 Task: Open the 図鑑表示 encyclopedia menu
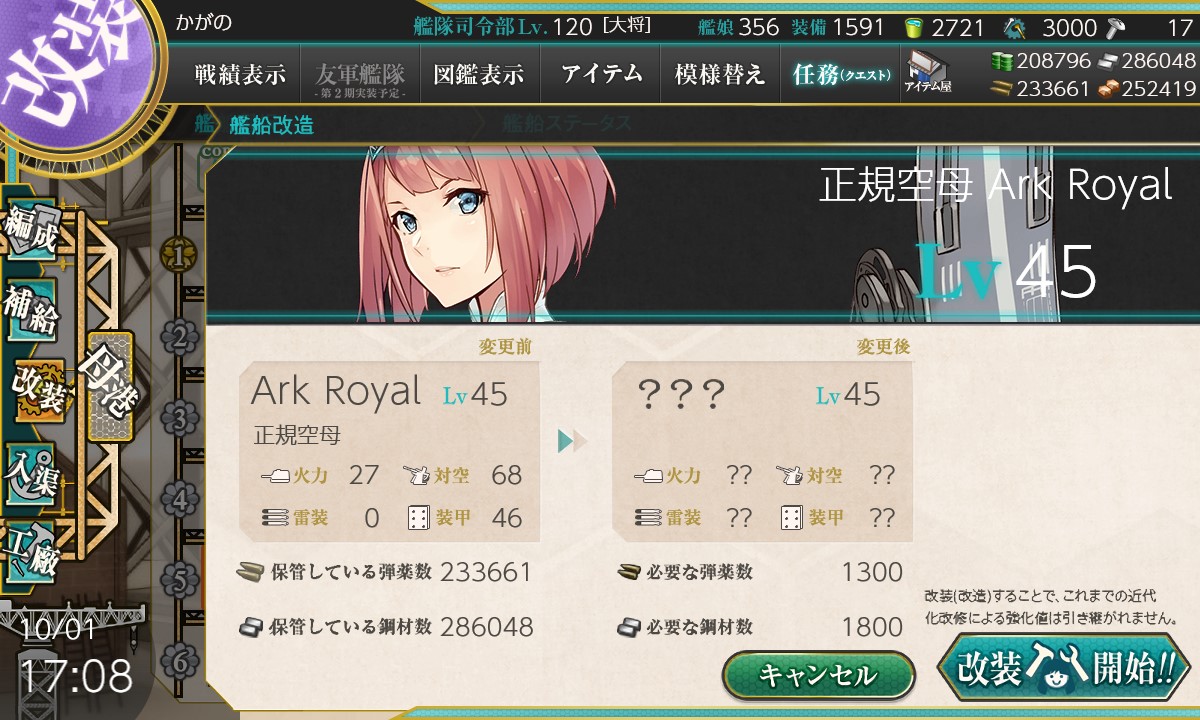(x=479, y=74)
